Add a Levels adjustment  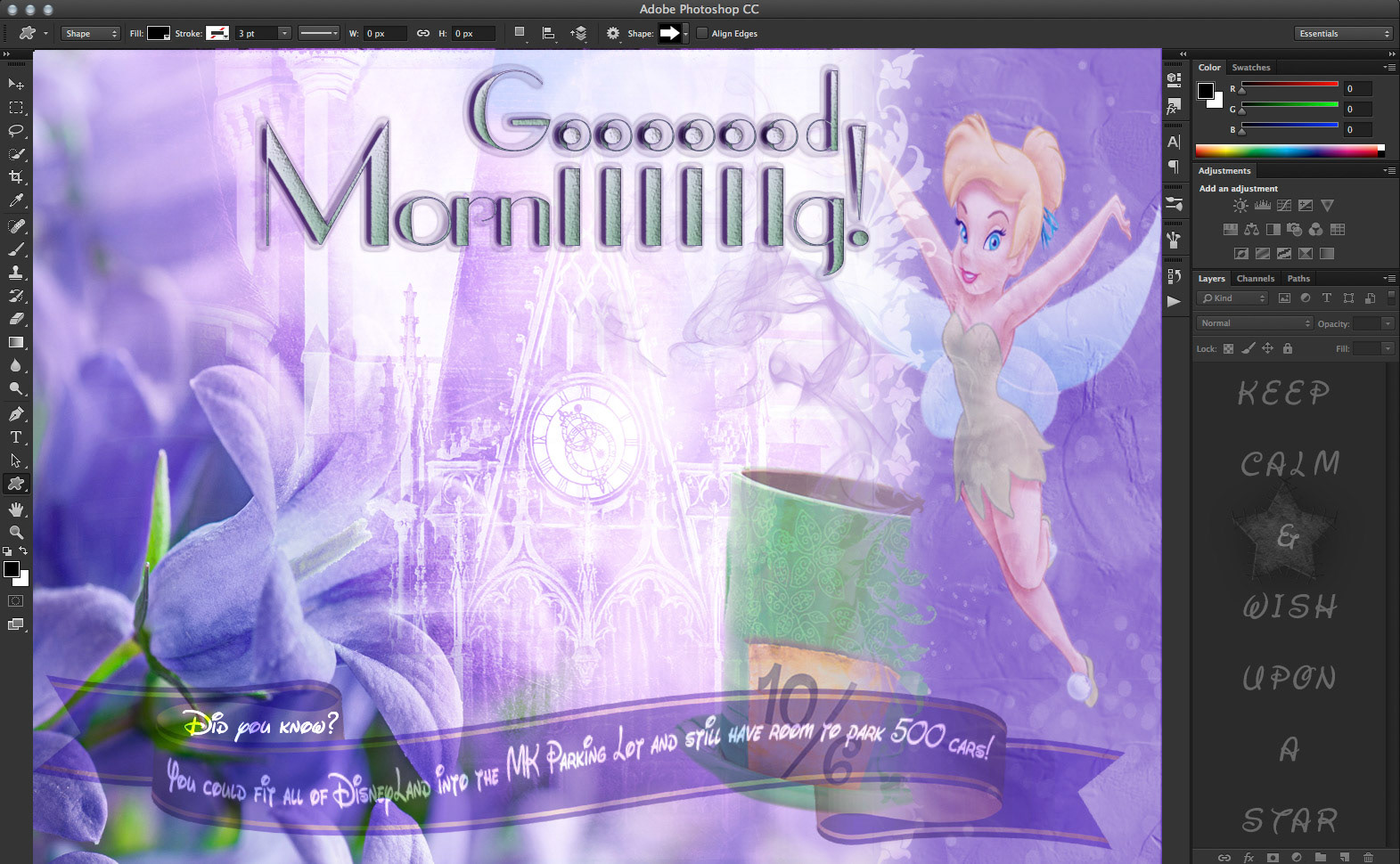pyautogui.click(x=1262, y=206)
